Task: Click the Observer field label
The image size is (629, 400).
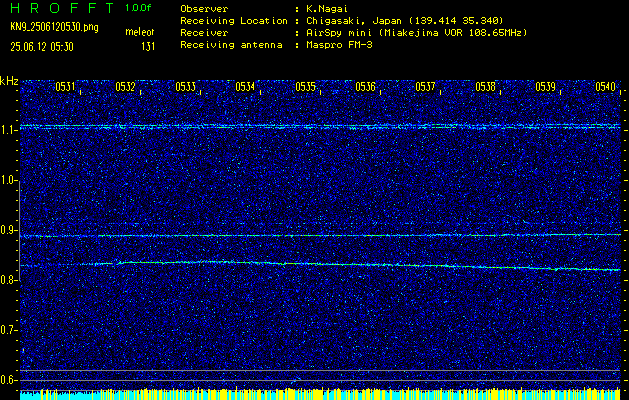Action: (204, 8)
